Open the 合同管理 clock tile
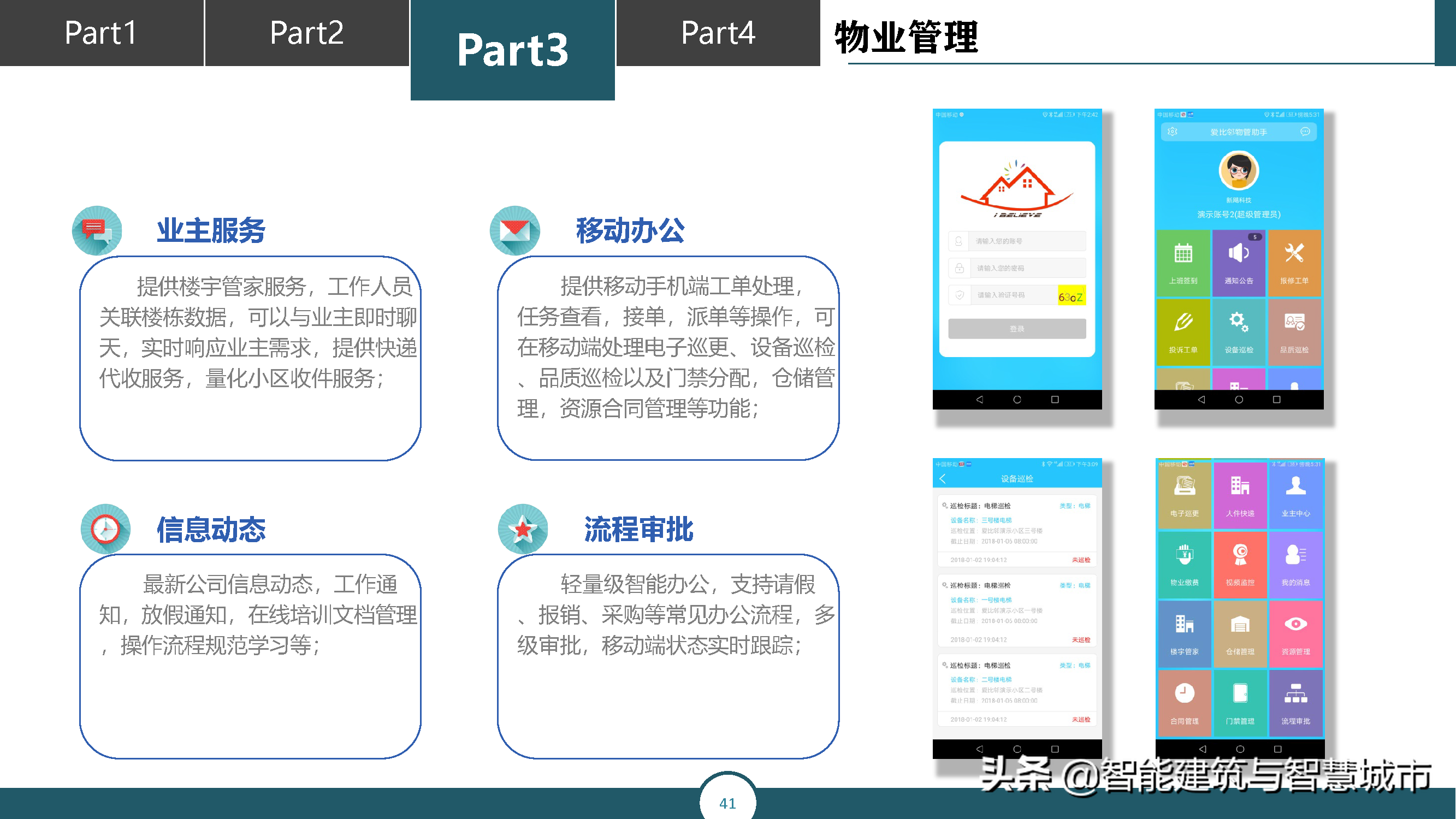This screenshot has height=819, width=1456. [x=1184, y=703]
